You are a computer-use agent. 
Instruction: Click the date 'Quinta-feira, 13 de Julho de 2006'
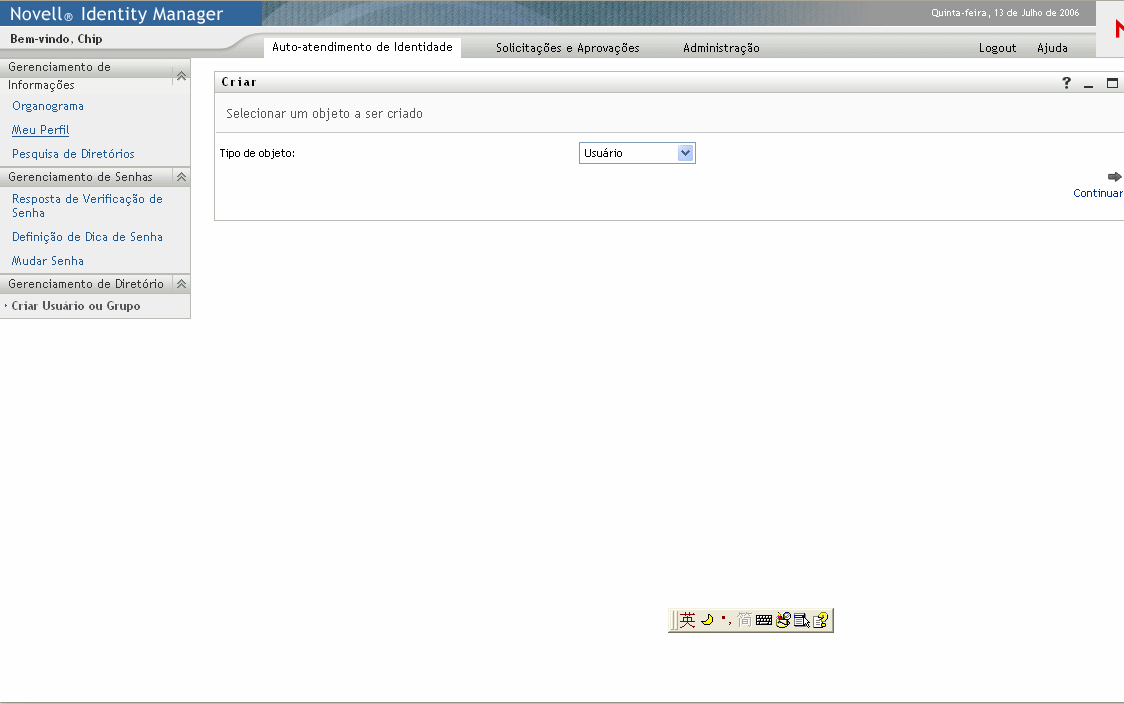coord(1005,13)
